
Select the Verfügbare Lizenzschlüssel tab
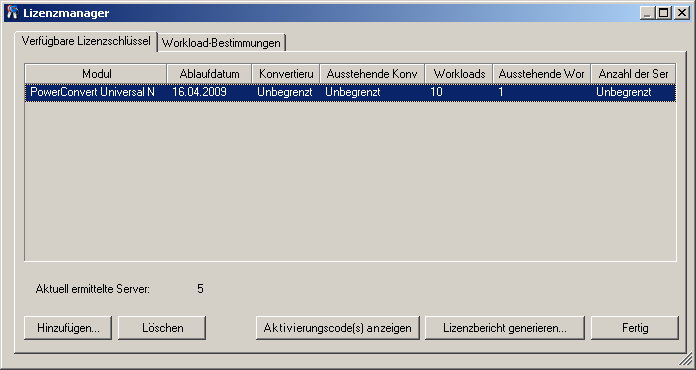pyautogui.click(x=86, y=41)
